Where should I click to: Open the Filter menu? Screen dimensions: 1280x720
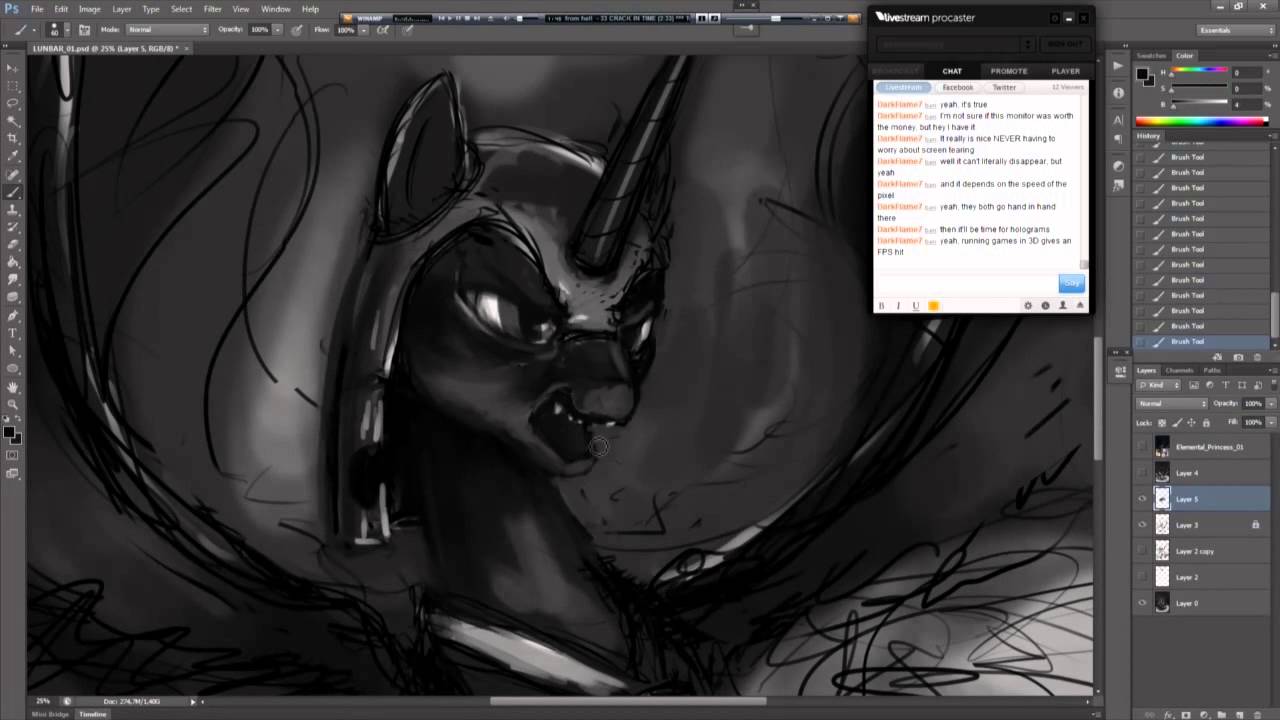pos(212,9)
